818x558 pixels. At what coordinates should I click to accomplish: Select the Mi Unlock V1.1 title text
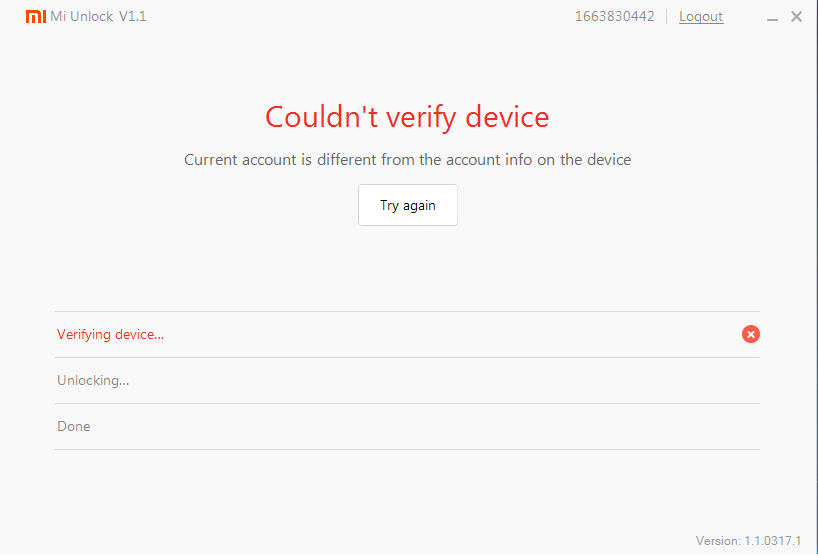pos(98,17)
